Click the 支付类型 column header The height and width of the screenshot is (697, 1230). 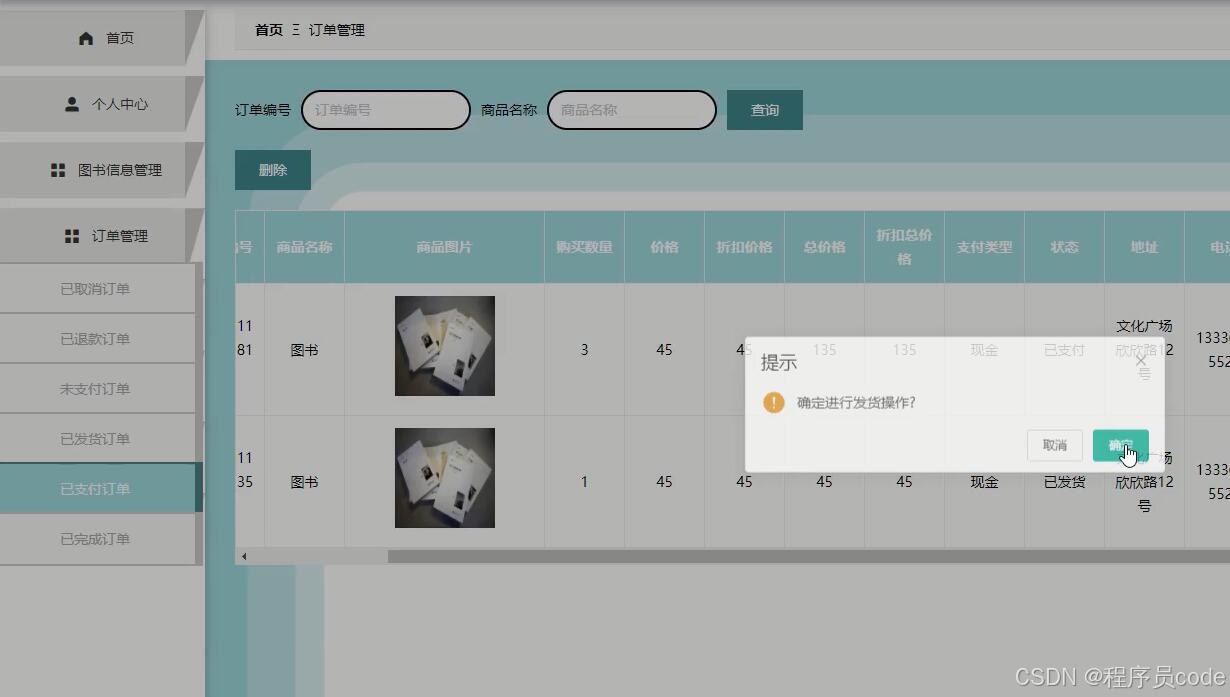tap(985, 247)
